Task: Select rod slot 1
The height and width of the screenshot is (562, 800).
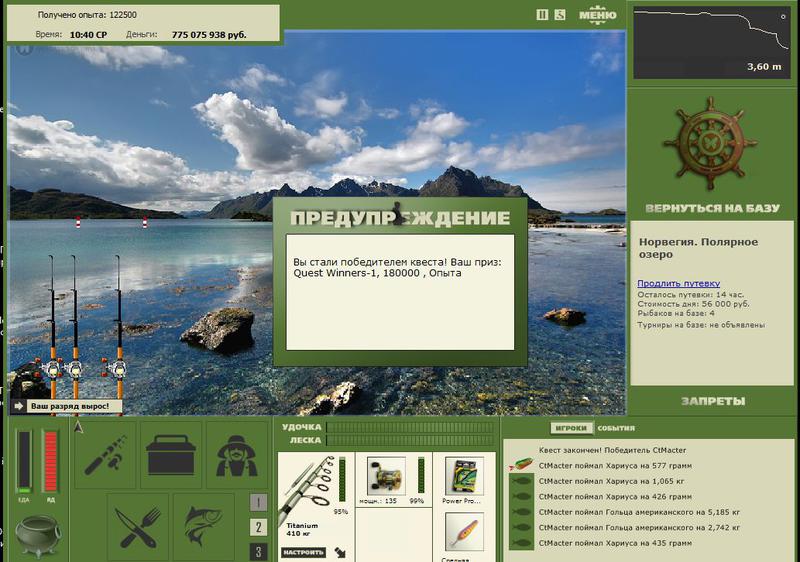Action: 258,503
